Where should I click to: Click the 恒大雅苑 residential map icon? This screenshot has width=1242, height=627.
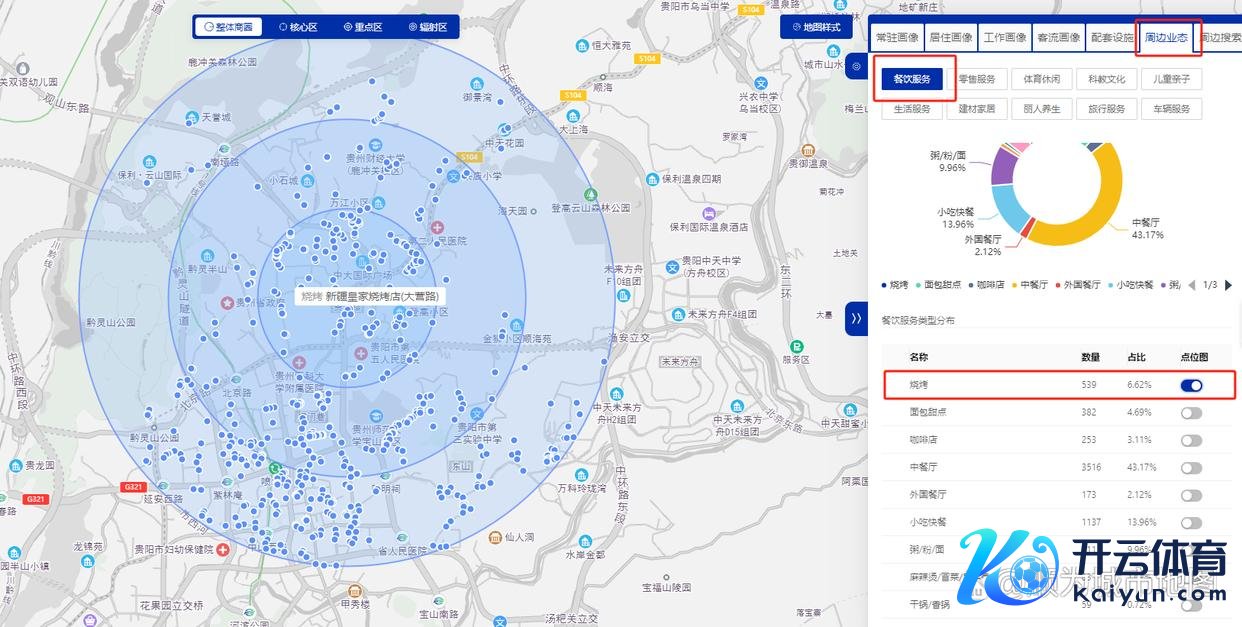582,45
